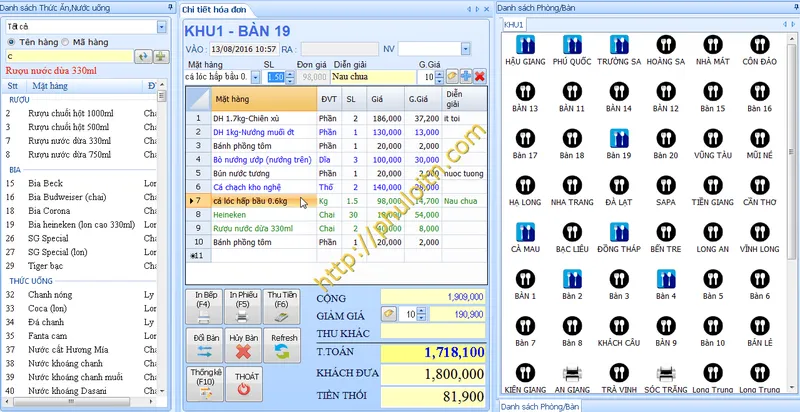Screen dimensions: 800x412
Task: Click the horizontal scrollbar under food list
Action: pos(77,401)
